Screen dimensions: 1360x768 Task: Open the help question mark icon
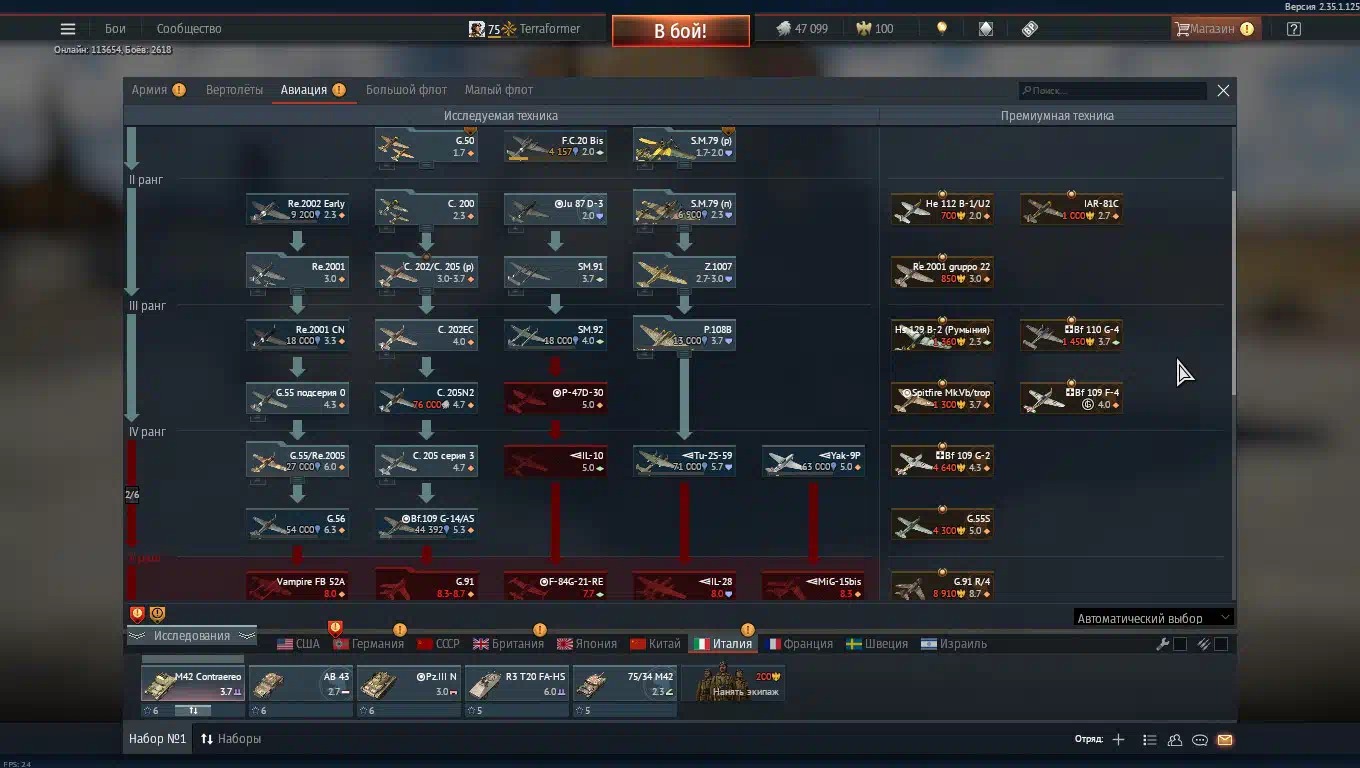click(1294, 29)
